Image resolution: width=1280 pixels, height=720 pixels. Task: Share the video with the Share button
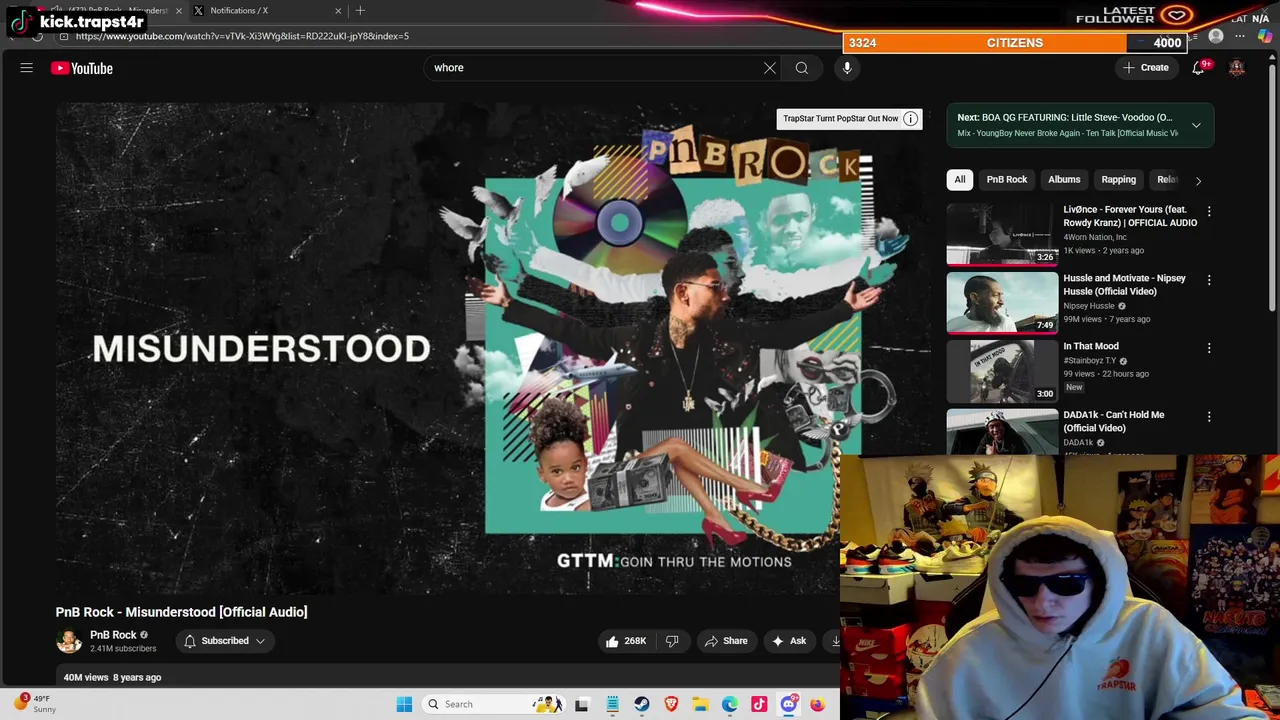pyautogui.click(x=726, y=641)
